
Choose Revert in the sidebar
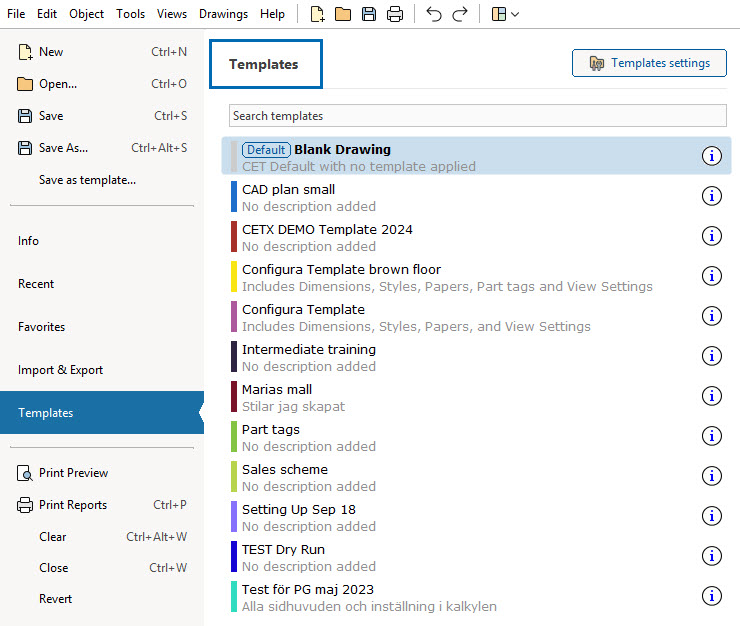(102, 599)
